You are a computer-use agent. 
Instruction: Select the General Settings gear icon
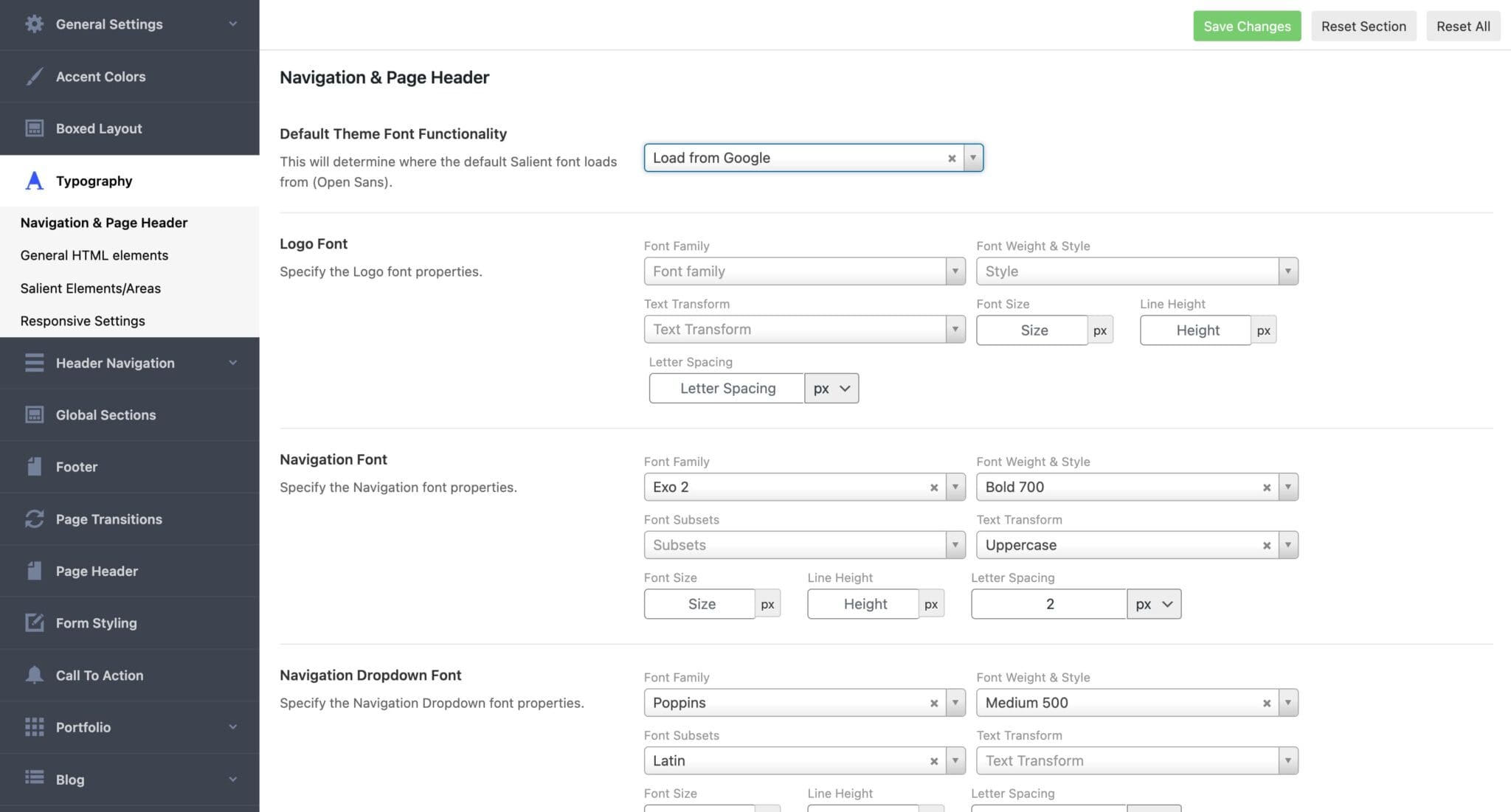pos(34,24)
